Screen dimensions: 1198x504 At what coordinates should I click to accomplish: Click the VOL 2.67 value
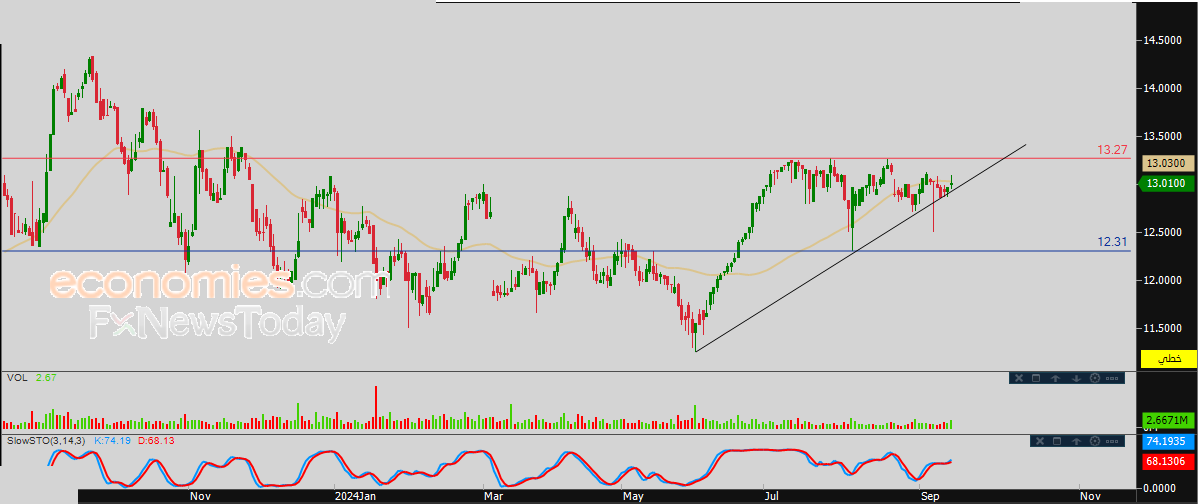coord(44,378)
